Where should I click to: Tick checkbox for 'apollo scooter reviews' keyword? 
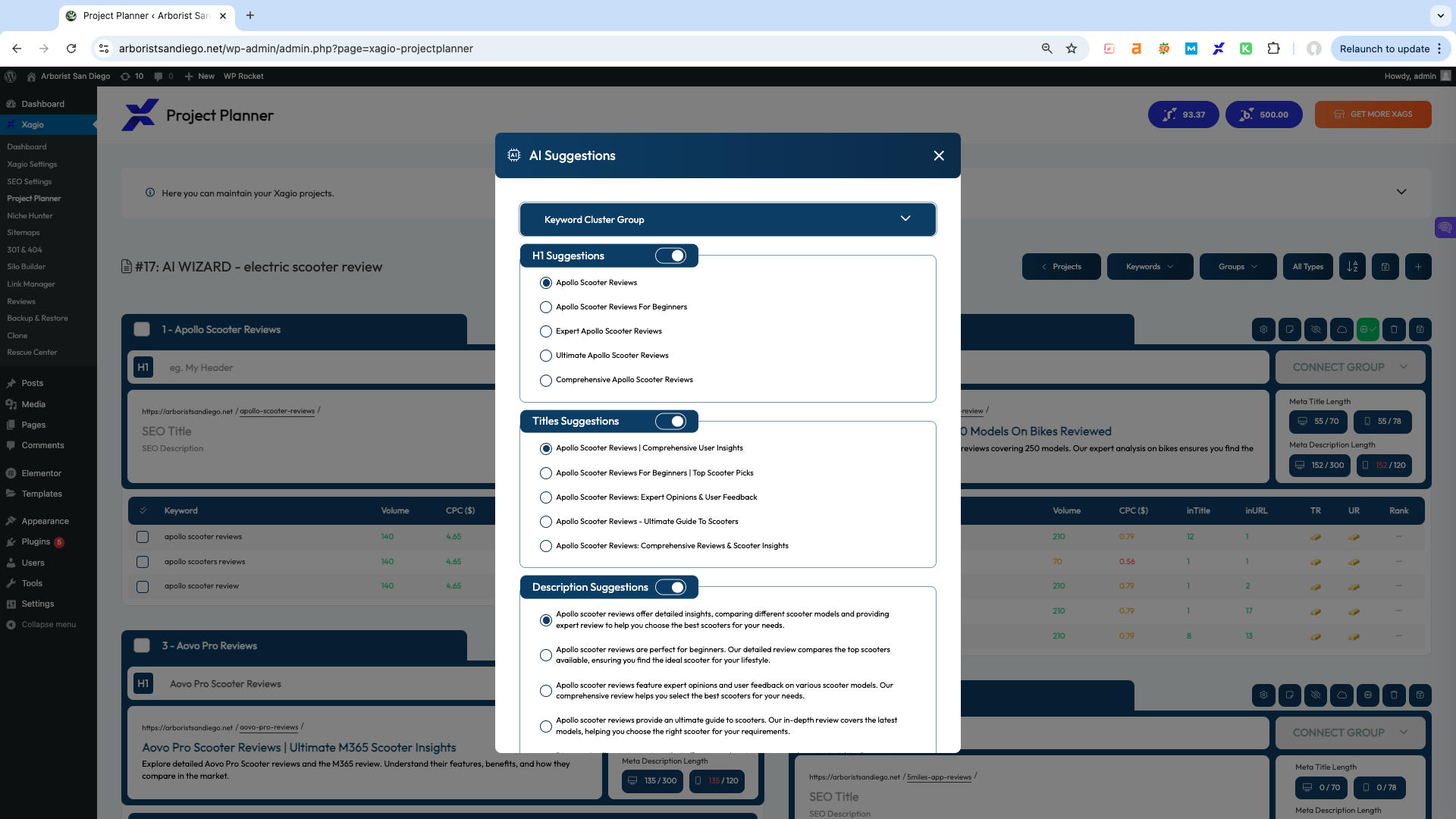click(x=143, y=537)
